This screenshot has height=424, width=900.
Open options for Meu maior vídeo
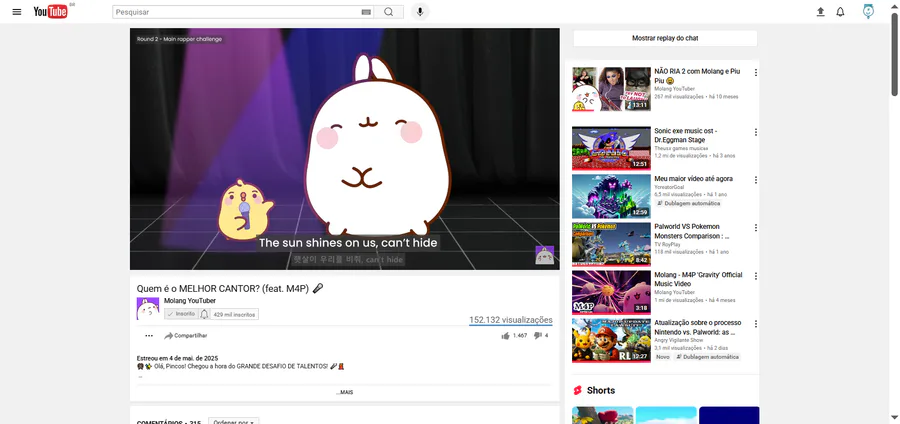[x=755, y=180]
